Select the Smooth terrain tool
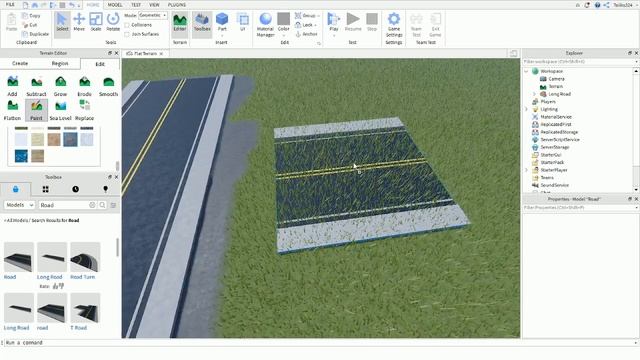The image size is (640, 360). [108, 86]
